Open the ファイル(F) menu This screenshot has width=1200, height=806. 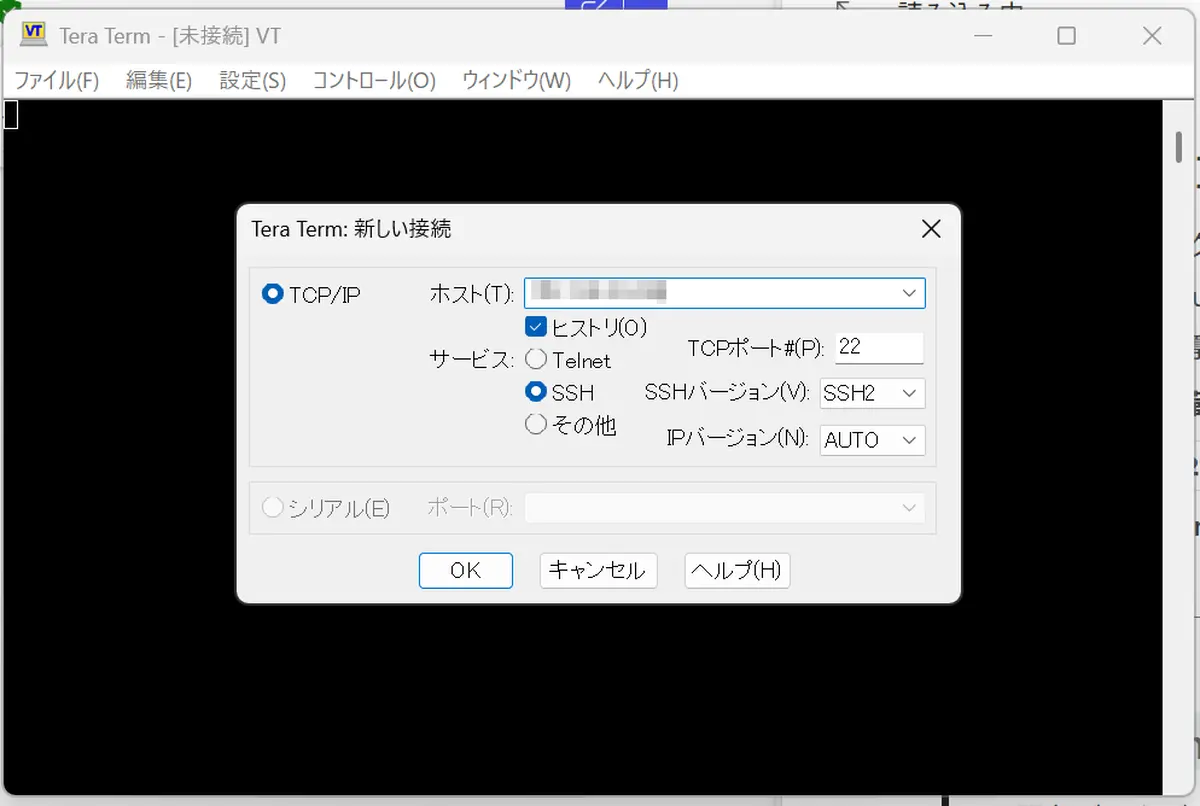57,81
